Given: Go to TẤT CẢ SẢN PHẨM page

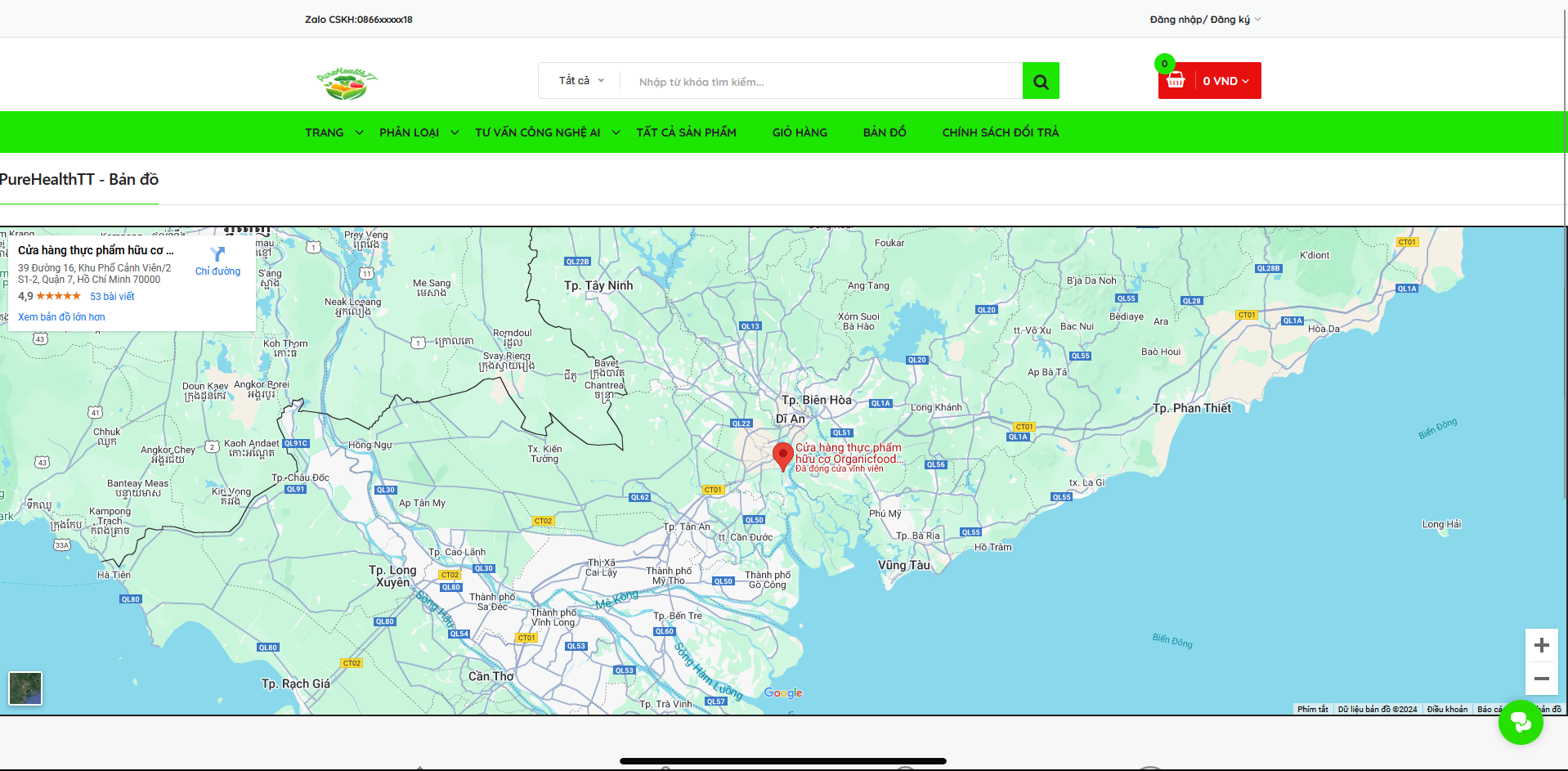Looking at the screenshot, I should coord(686,132).
